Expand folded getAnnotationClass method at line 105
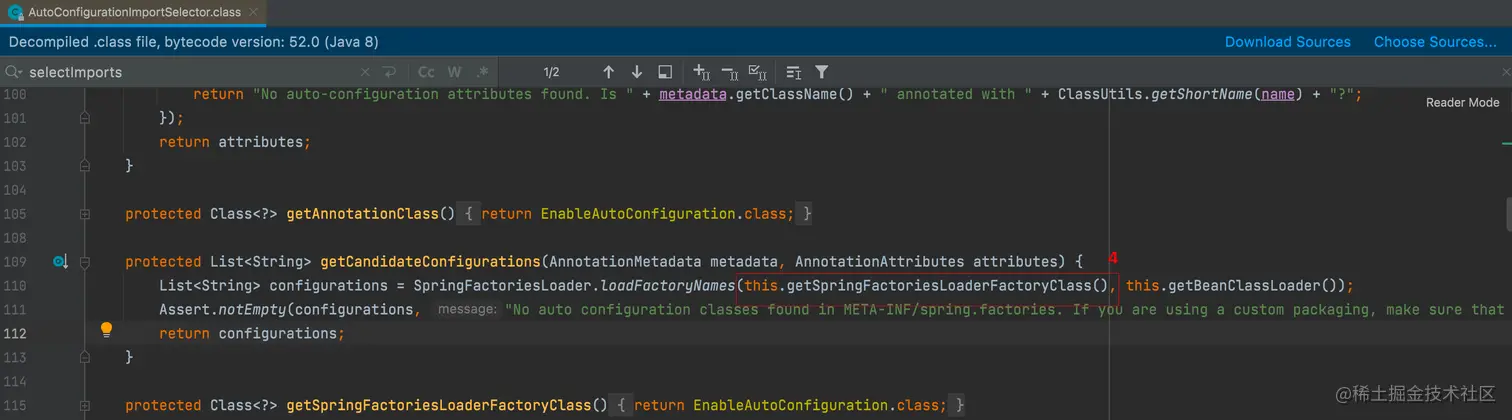The image size is (1512, 420). click(x=85, y=214)
